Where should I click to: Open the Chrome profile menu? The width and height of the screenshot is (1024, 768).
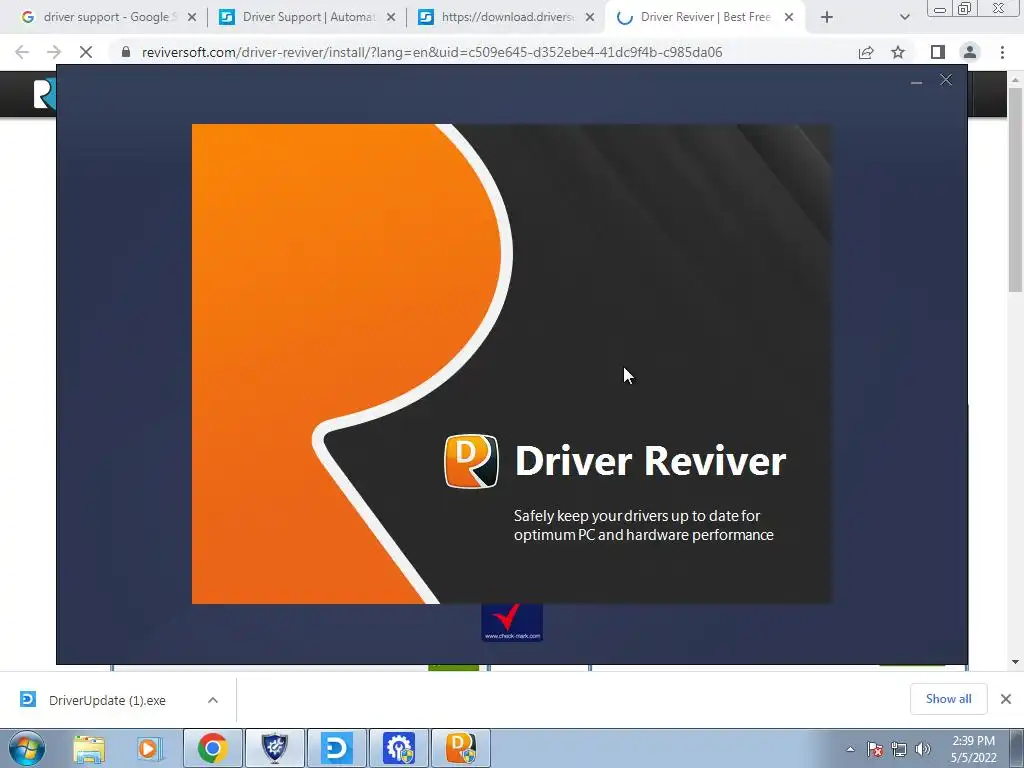pos(970,52)
